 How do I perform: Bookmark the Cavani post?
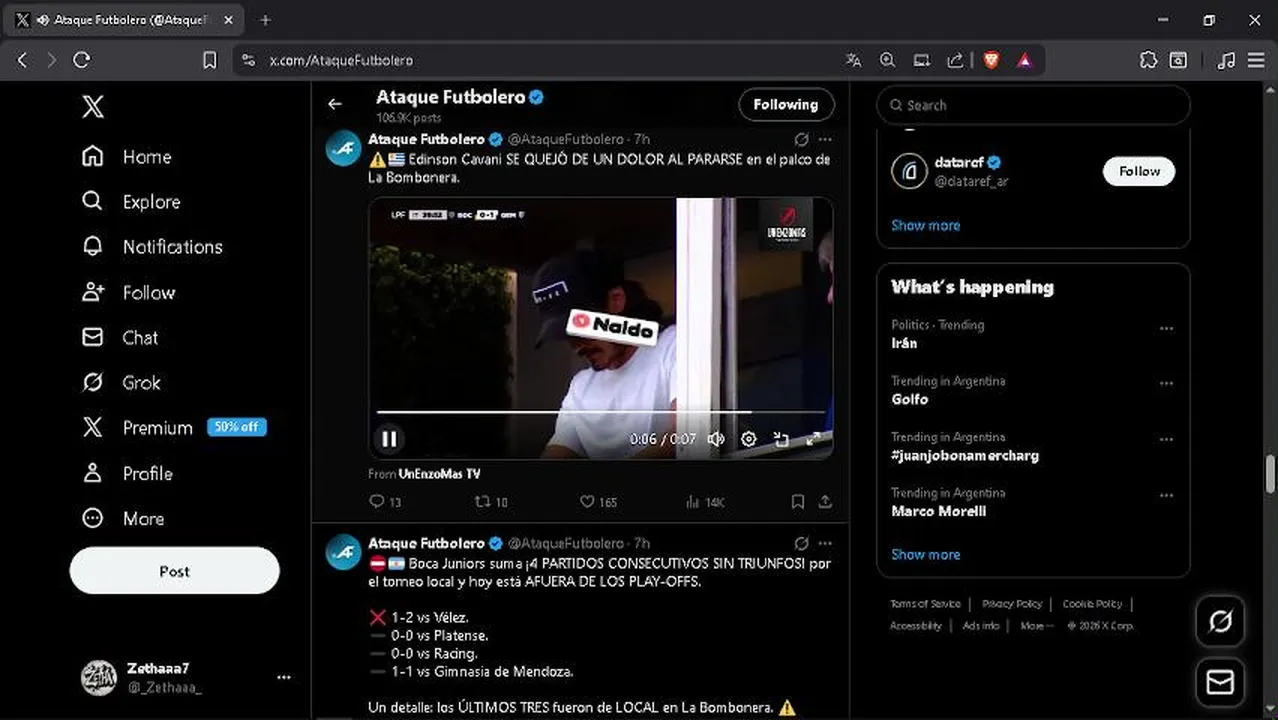pyautogui.click(x=797, y=502)
